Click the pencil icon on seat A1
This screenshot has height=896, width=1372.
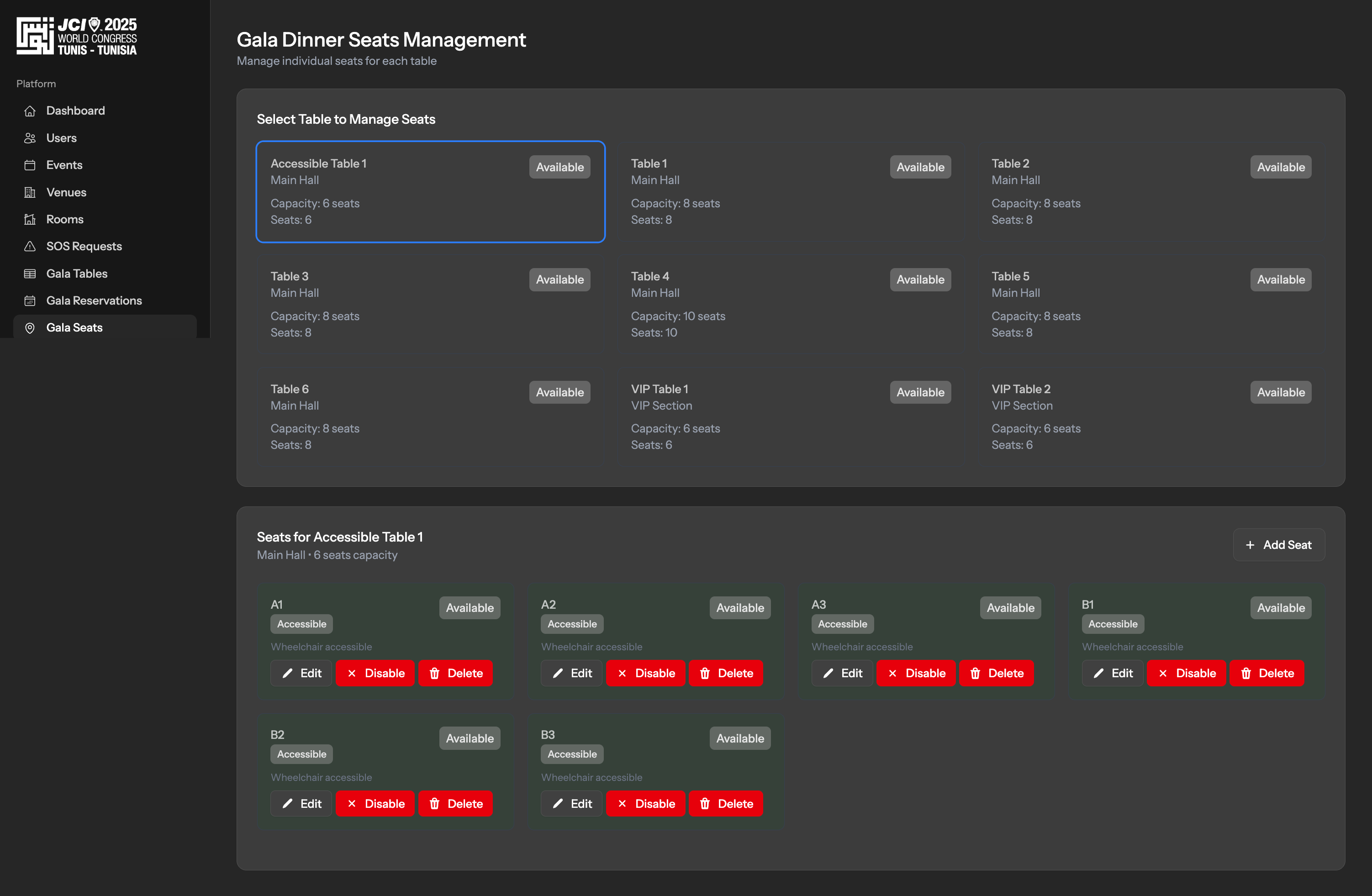click(x=287, y=673)
